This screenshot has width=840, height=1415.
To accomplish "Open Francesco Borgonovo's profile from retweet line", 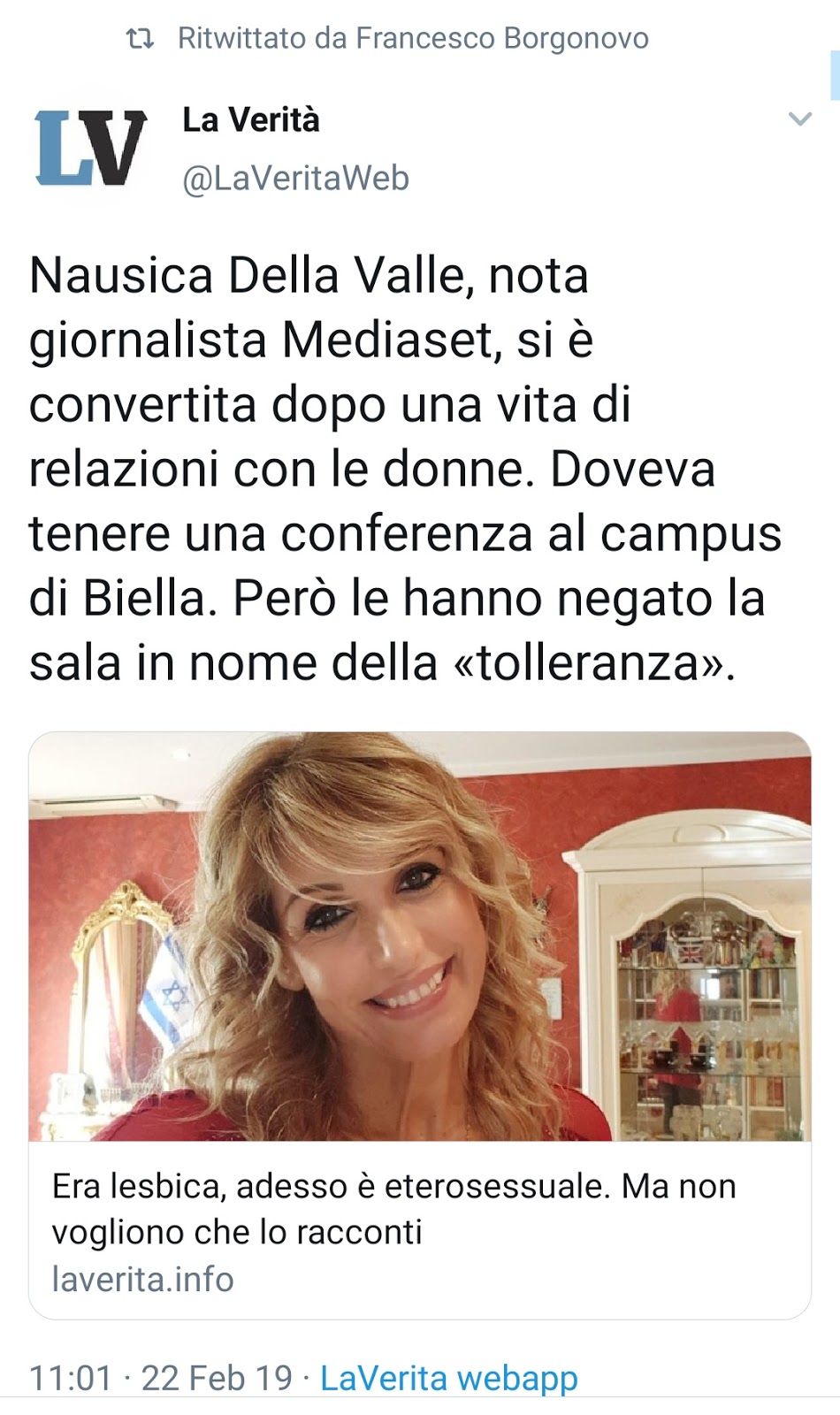I will click(502, 39).
